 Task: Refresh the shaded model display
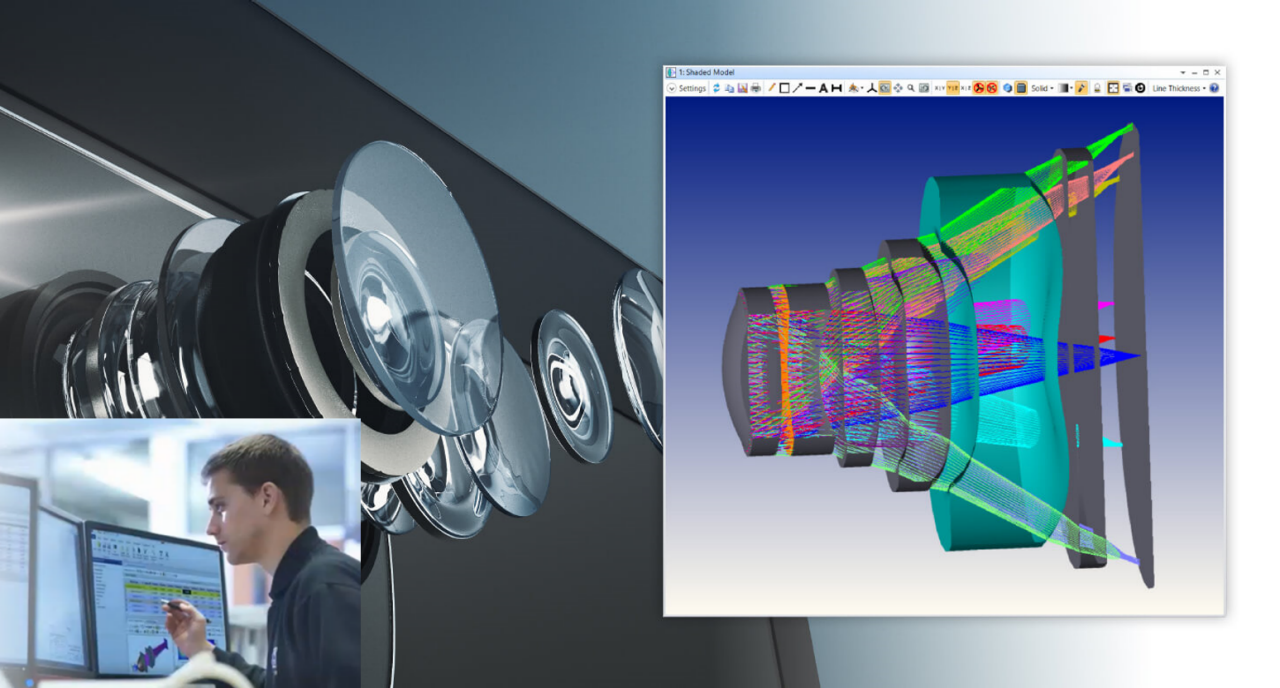[718, 88]
